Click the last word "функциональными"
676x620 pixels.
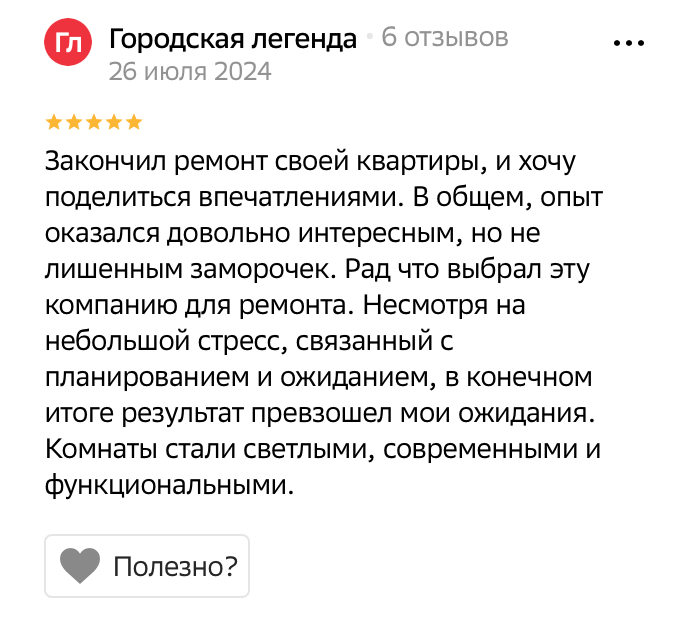click(x=169, y=487)
